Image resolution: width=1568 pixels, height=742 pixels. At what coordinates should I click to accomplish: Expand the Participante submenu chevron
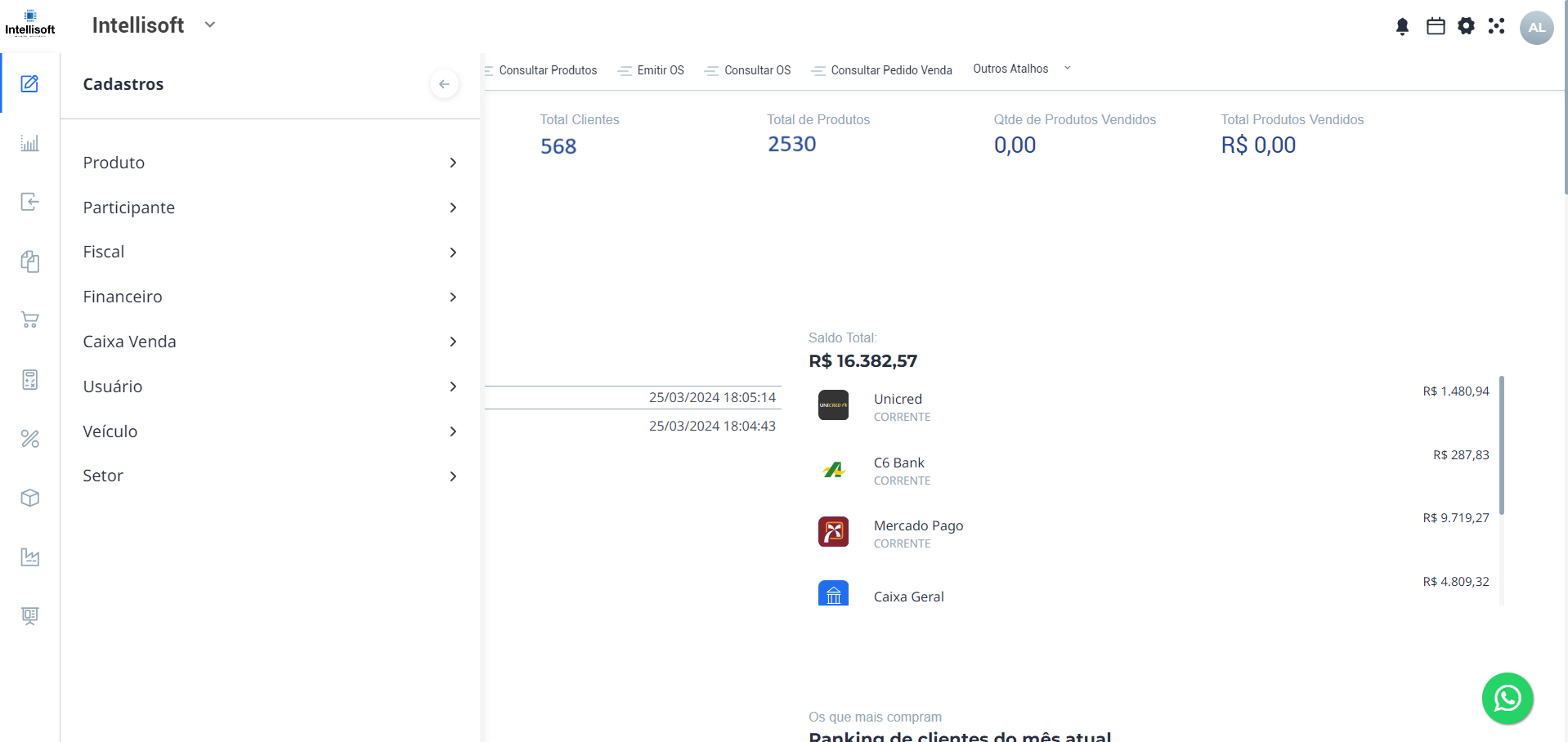point(453,208)
